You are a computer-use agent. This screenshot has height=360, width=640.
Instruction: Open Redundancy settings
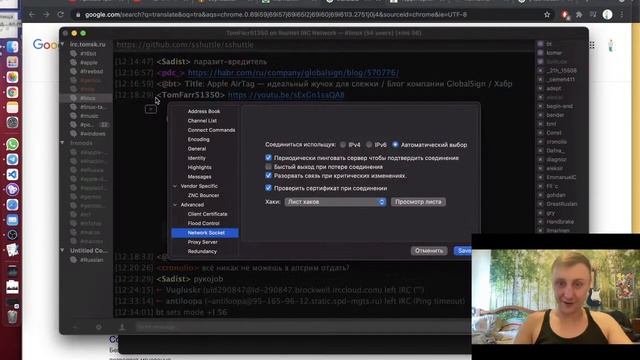pyautogui.click(x=202, y=252)
